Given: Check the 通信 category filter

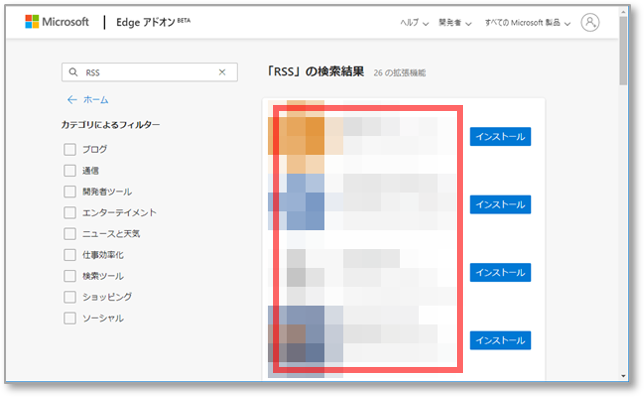Looking at the screenshot, I should click(x=70, y=170).
